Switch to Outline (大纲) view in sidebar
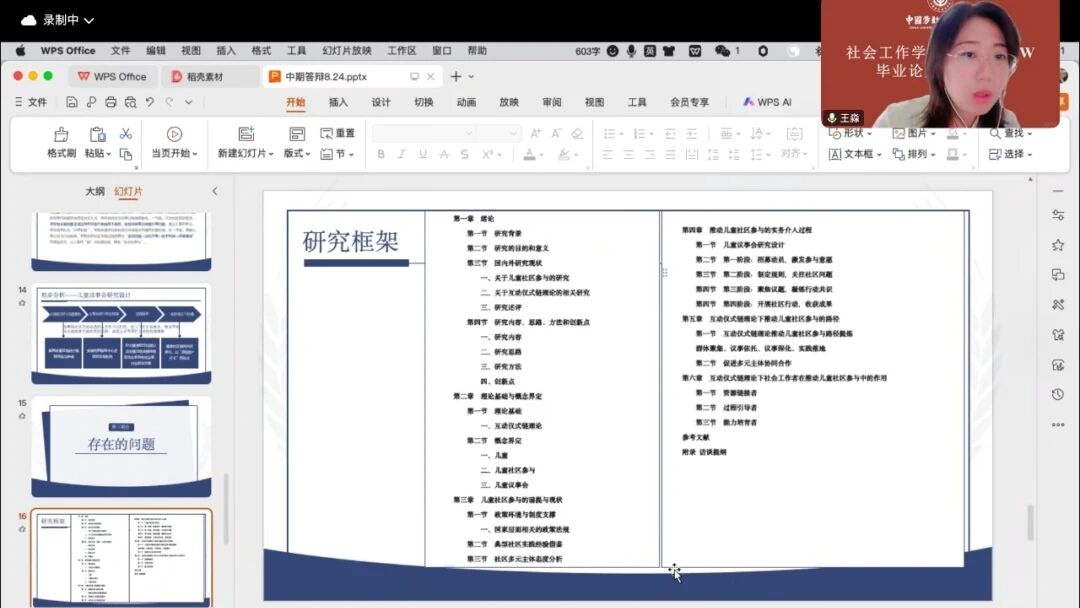The image size is (1080, 608). [x=94, y=191]
